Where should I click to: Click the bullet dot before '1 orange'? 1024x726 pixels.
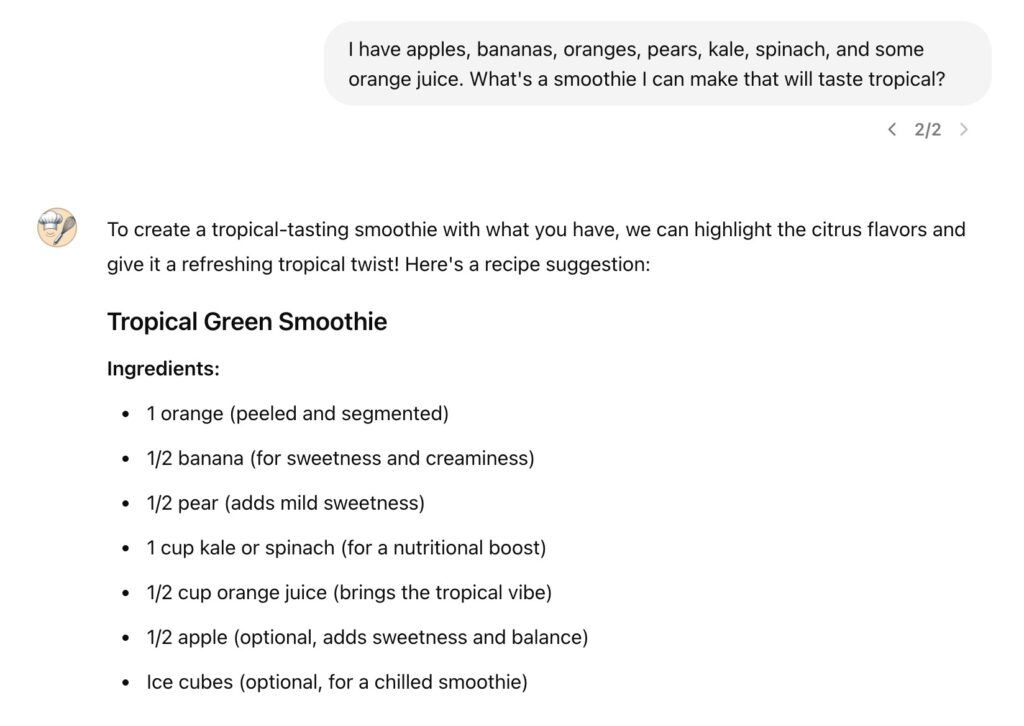click(x=125, y=414)
